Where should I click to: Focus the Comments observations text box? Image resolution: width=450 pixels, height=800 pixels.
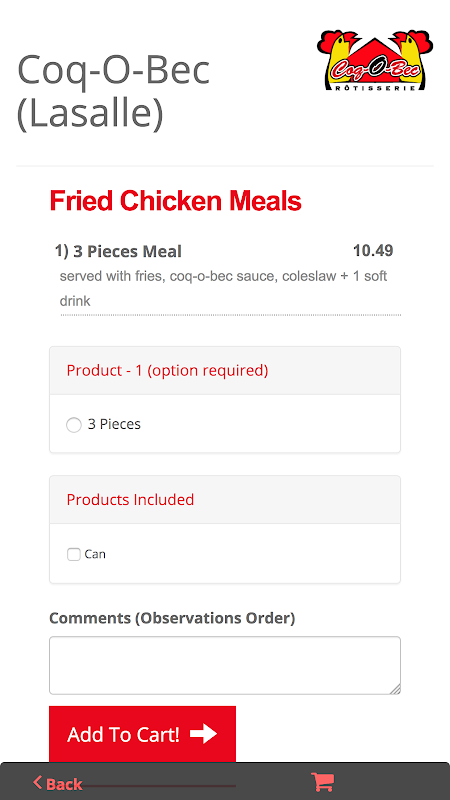[225, 665]
